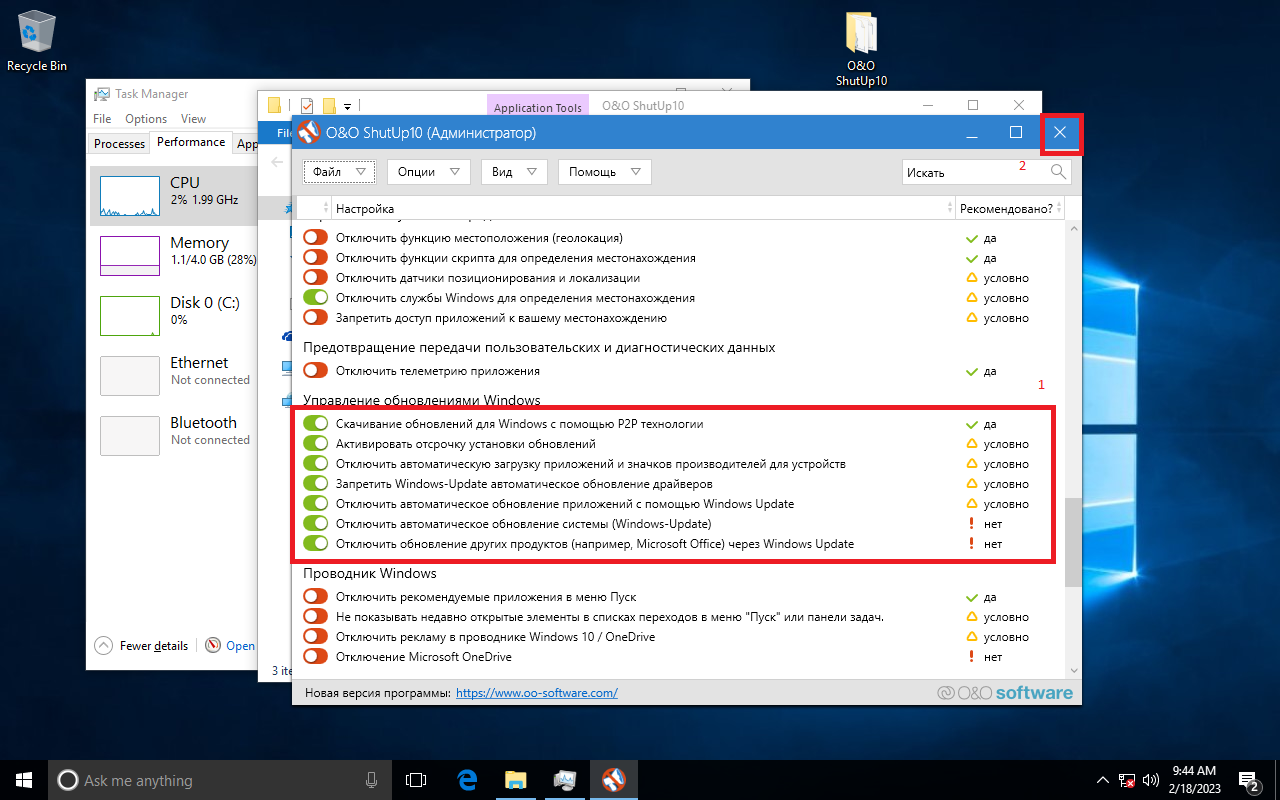The image size is (1280, 800).
Task: Toggle 'Отключить автоматическое обновление системы (Windows-Update)'
Action: 316,524
